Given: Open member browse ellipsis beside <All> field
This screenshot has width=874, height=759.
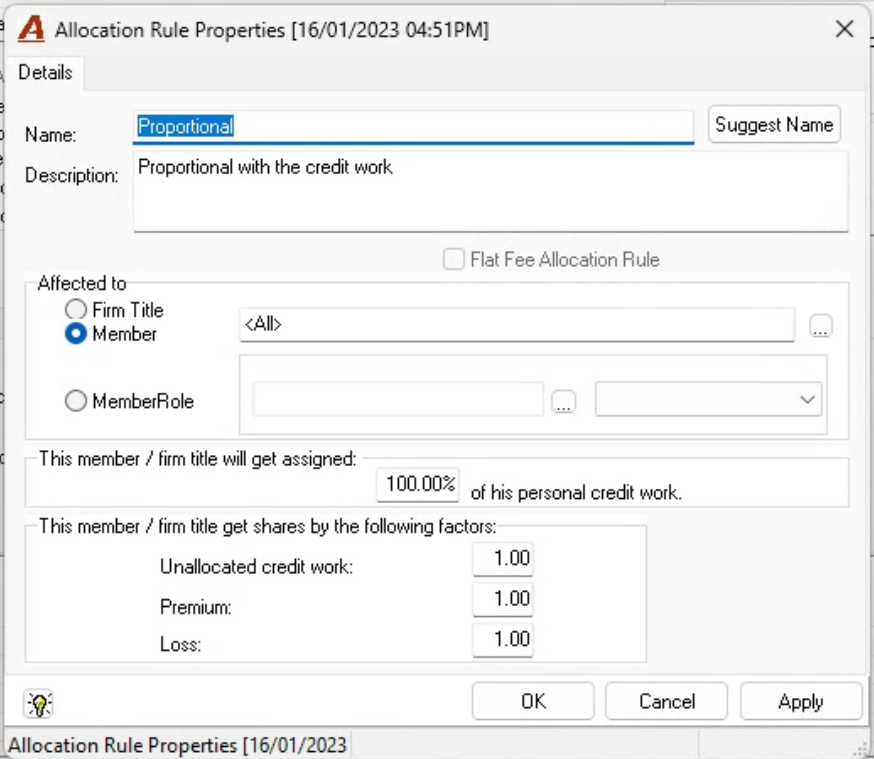Looking at the screenshot, I should pyautogui.click(x=820, y=326).
